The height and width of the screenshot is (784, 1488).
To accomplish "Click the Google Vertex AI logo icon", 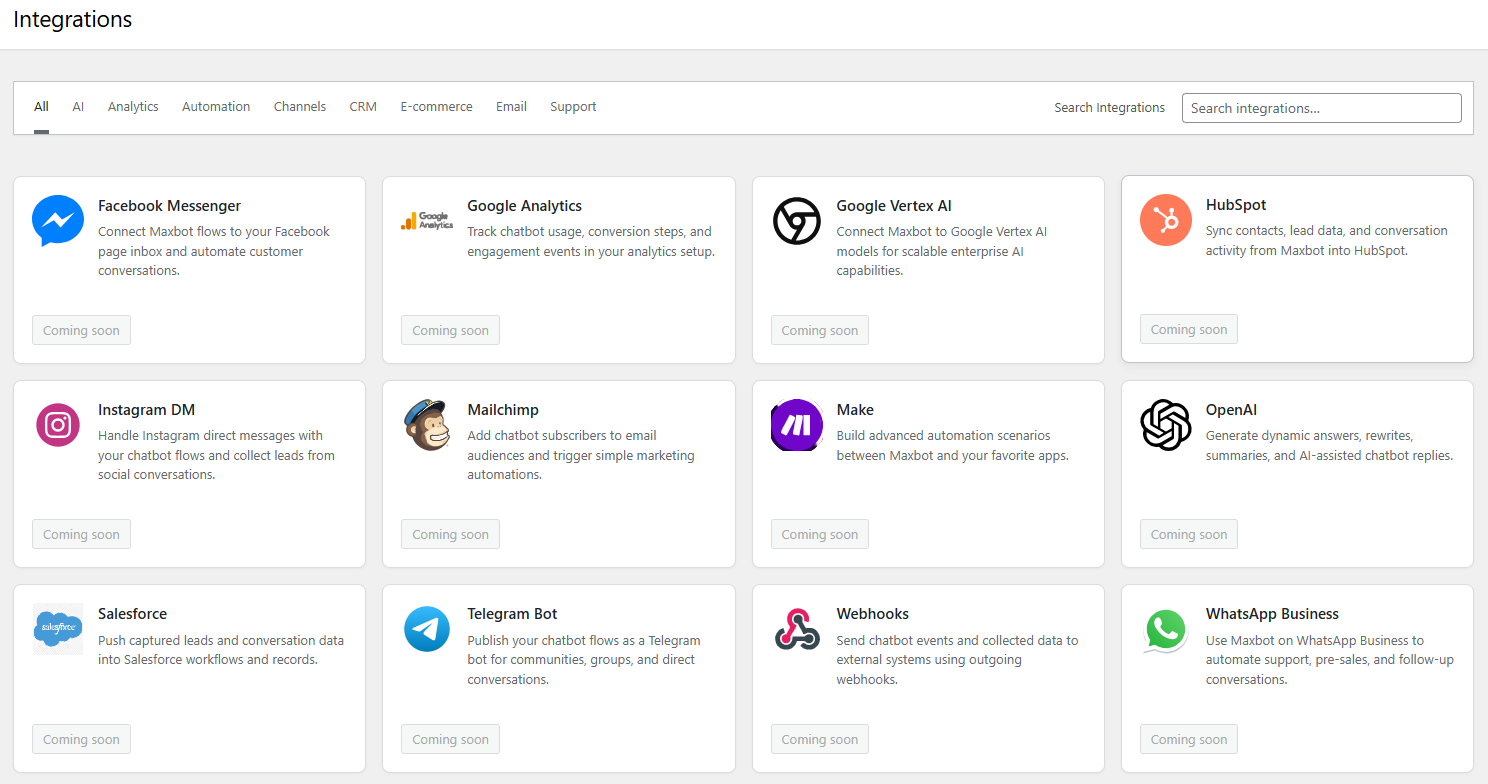I will [x=797, y=221].
